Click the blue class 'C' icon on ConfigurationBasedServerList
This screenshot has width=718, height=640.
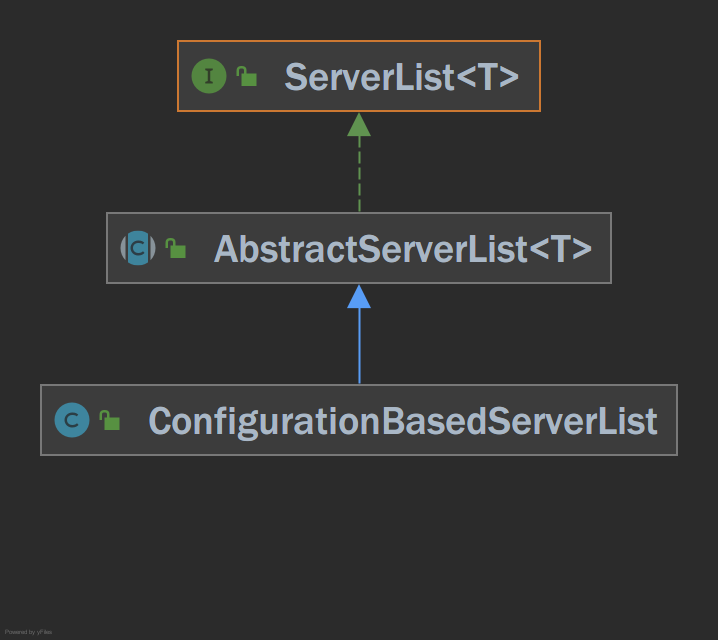tap(72, 420)
